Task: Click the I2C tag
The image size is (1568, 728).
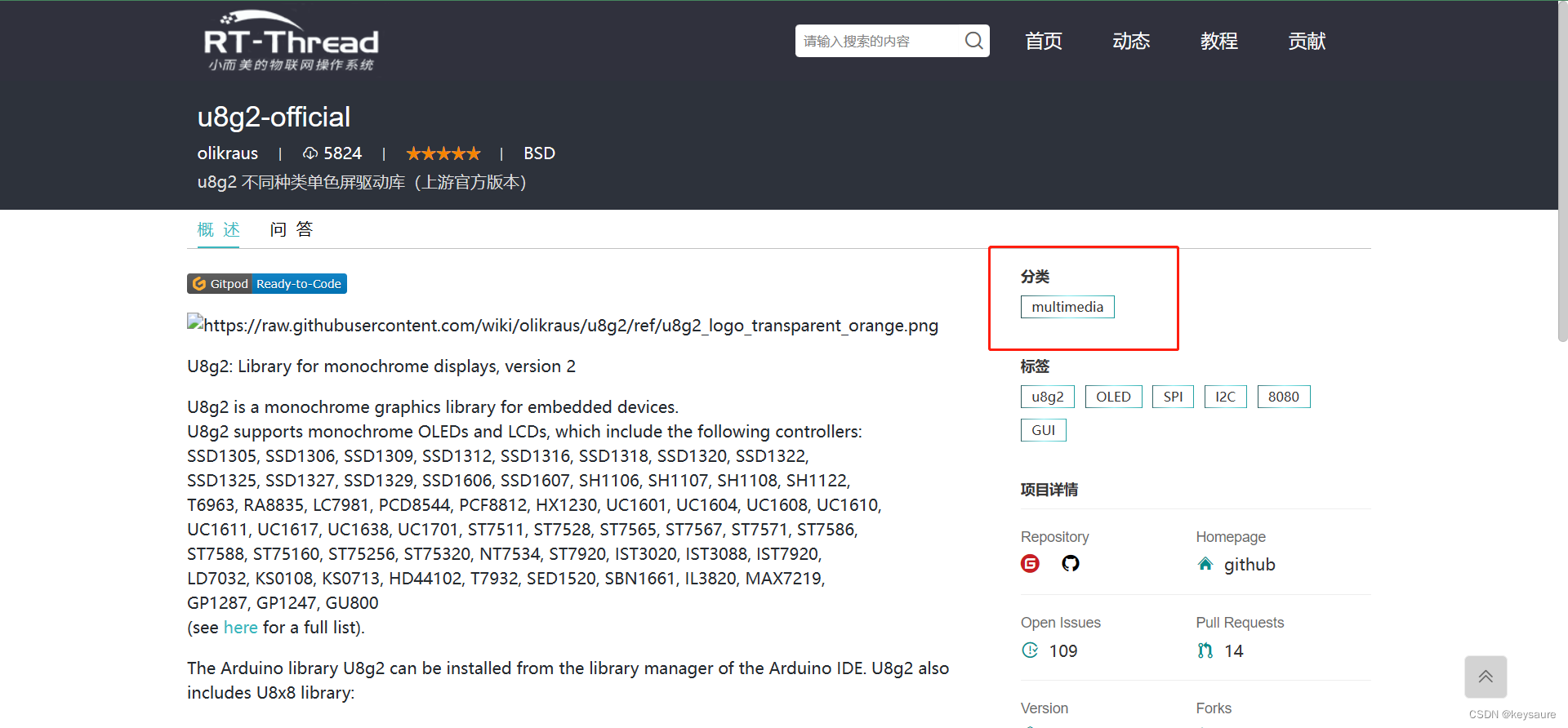Action: coord(1226,397)
